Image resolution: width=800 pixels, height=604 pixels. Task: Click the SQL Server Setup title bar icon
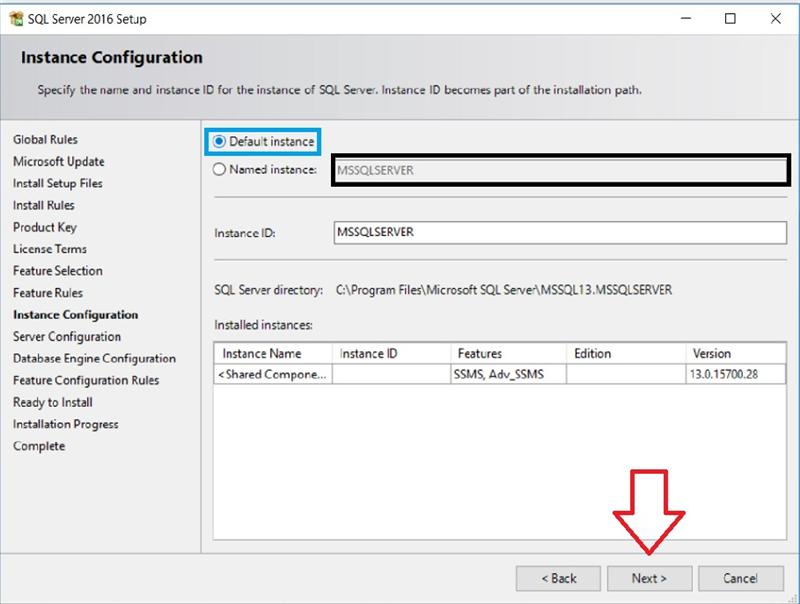[x=15, y=18]
